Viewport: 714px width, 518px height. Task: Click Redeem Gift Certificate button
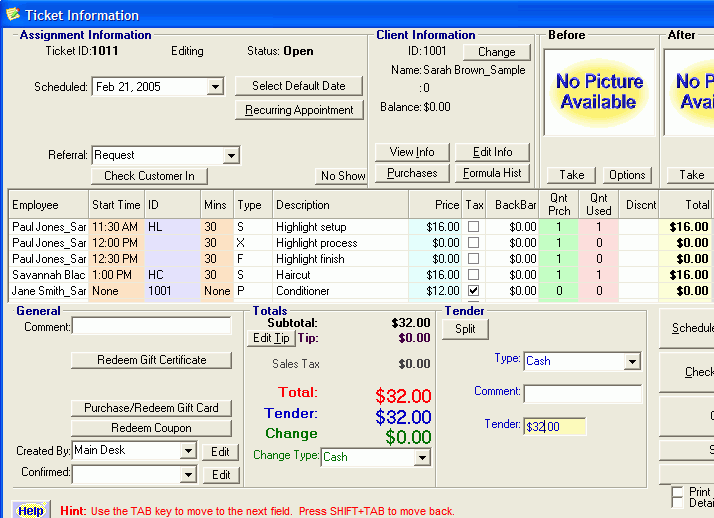152,360
